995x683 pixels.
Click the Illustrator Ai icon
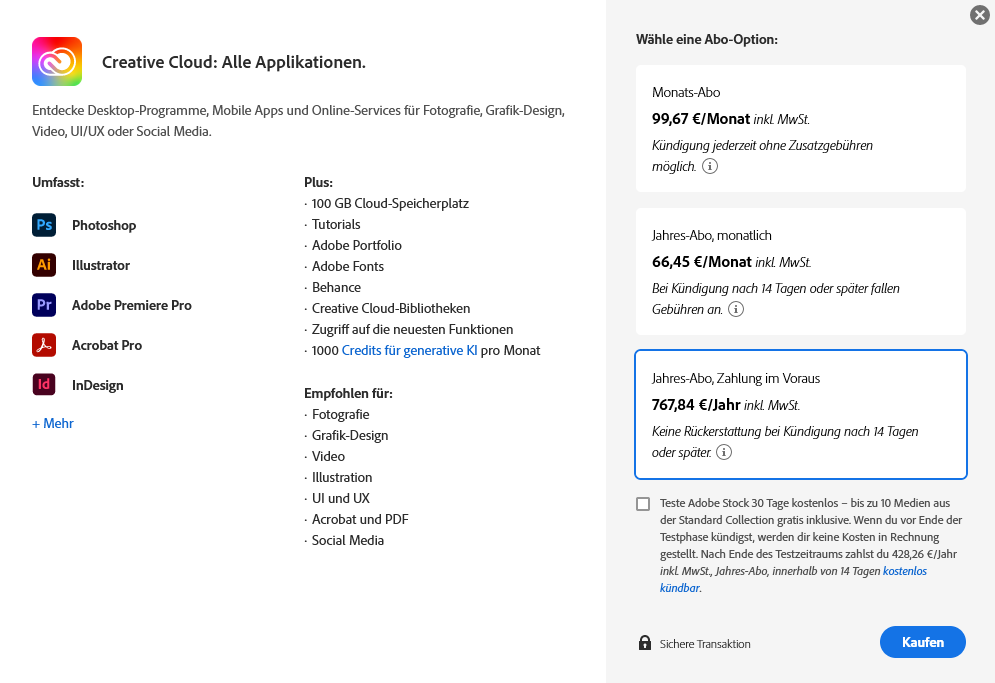click(x=44, y=265)
